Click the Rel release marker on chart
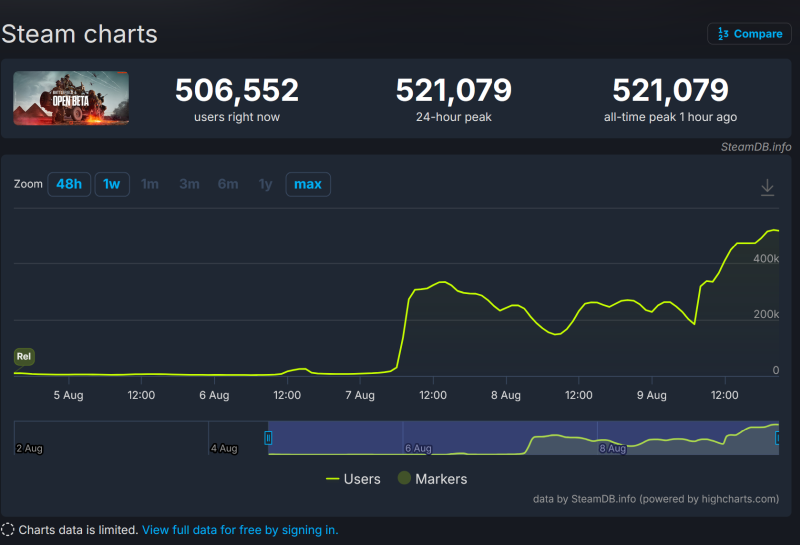The width and height of the screenshot is (800, 545). click(24, 357)
